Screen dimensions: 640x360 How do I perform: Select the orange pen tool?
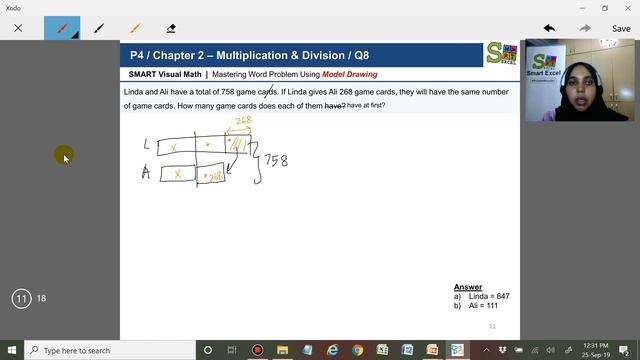click(x=135, y=28)
